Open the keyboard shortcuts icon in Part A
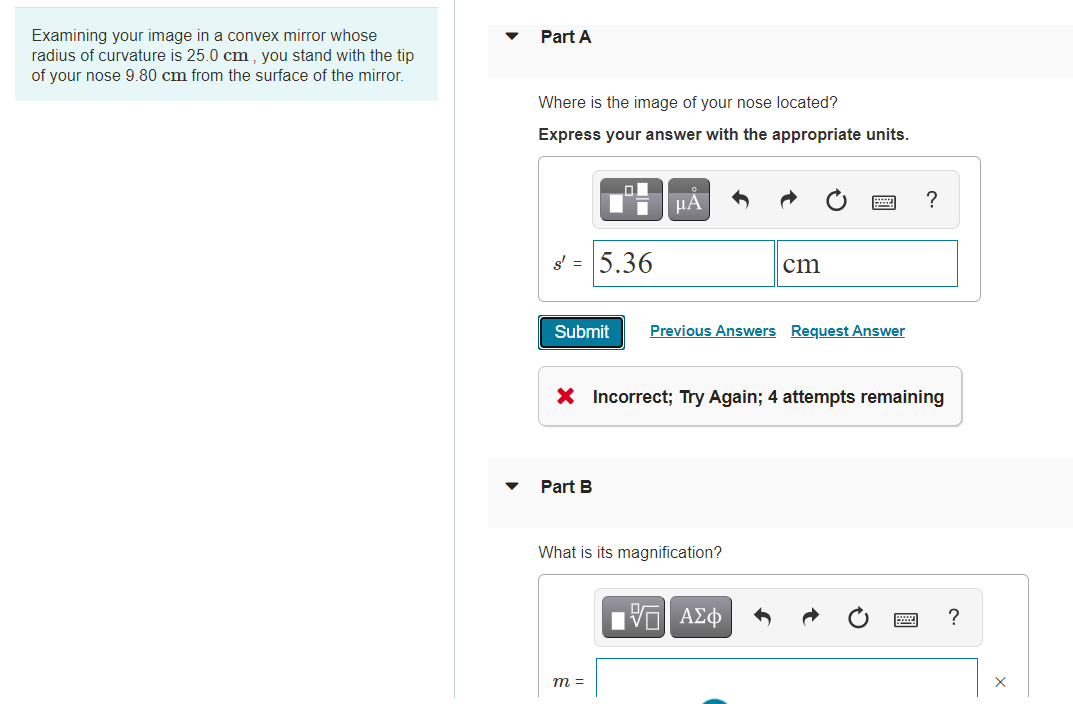The width and height of the screenshot is (1073, 704). point(884,200)
